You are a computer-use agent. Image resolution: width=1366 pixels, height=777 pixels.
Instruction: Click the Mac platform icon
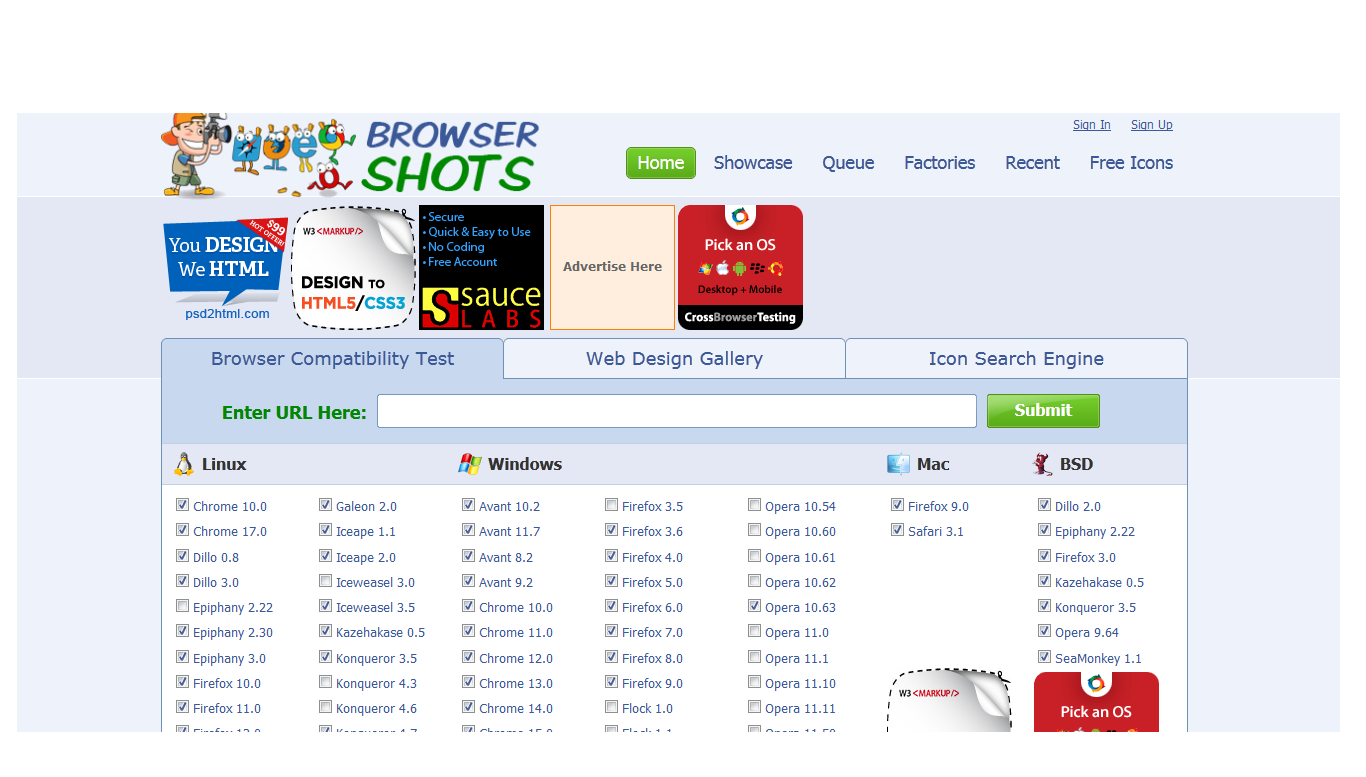pos(897,463)
